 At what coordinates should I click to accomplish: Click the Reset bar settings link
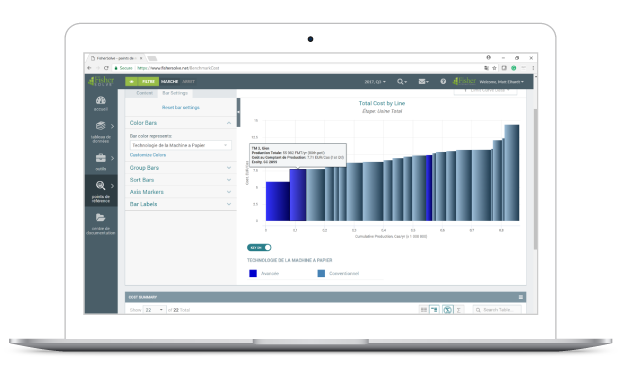[180, 108]
